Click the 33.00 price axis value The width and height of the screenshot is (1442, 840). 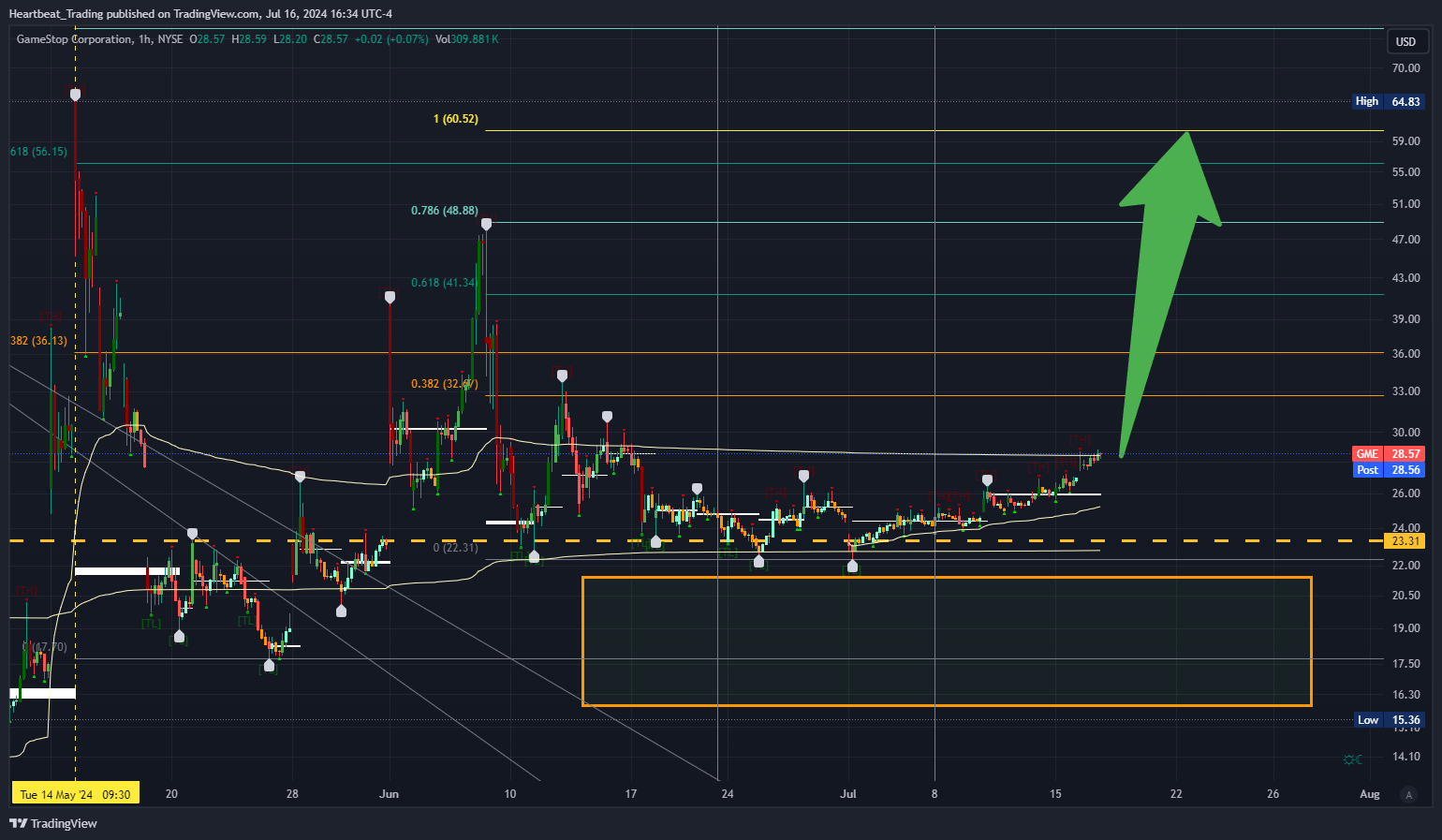[1405, 391]
